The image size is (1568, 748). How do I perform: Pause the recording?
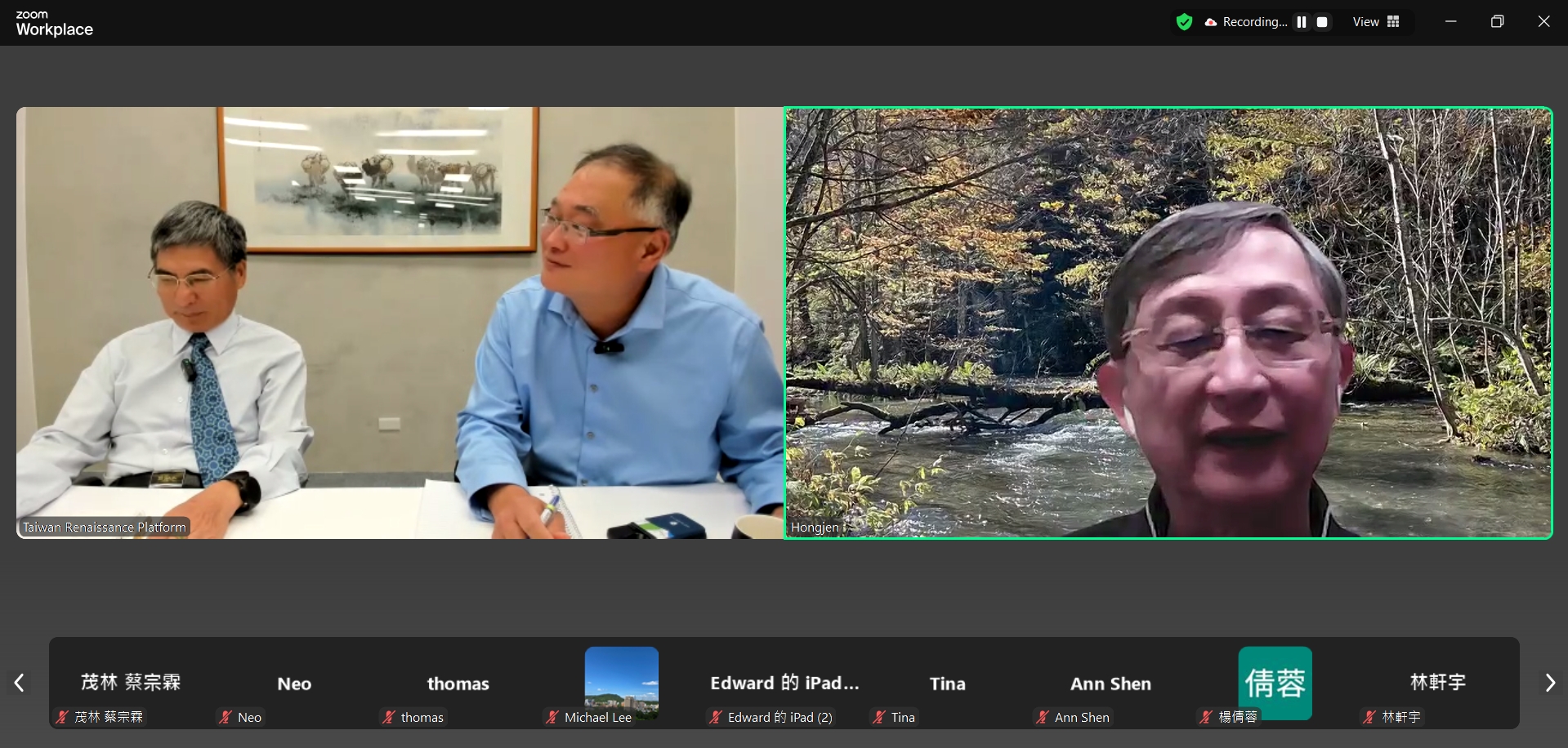pyautogui.click(x=1302, y=22)
